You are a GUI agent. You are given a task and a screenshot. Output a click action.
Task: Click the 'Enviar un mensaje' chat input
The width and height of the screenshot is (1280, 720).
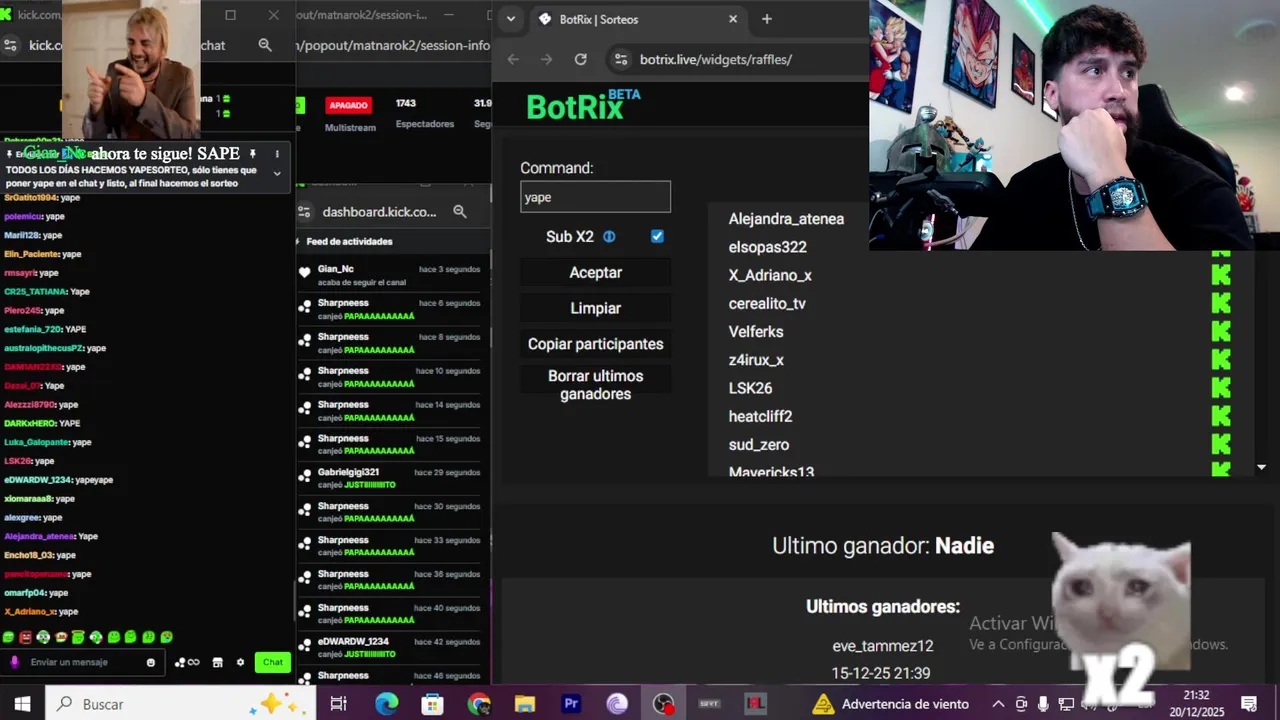[x=83, y=662]
